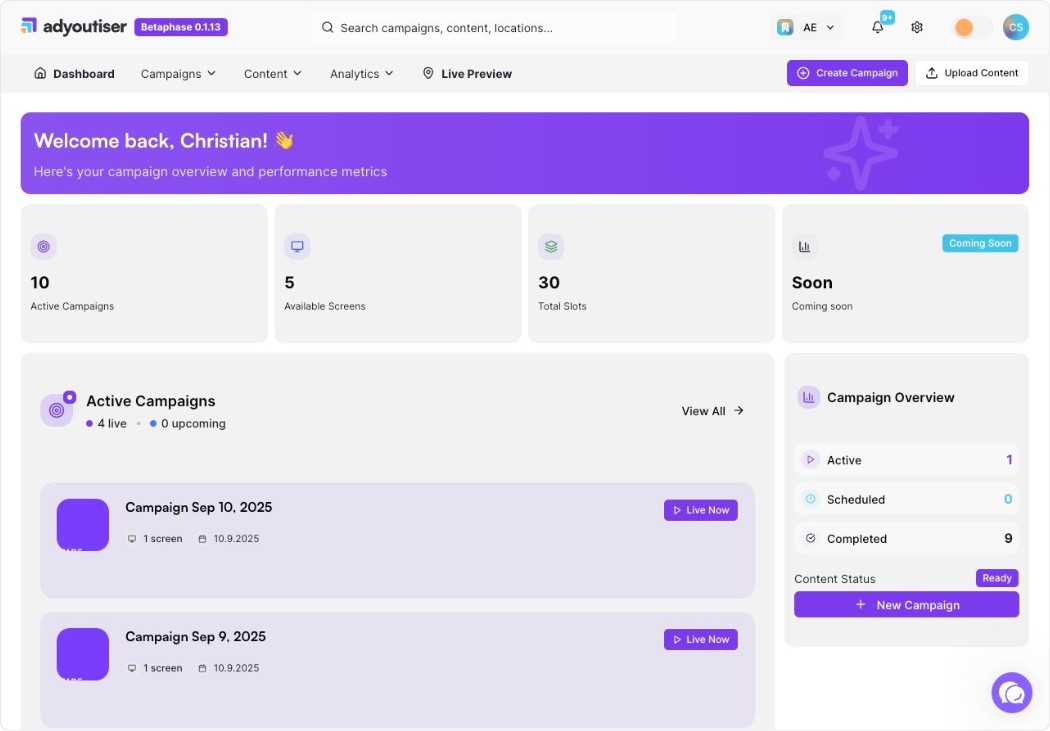Screen dimensions: 1050x731
Task: Click the Upload Content button
Action: pyautogui.click(x=971, y=73)
